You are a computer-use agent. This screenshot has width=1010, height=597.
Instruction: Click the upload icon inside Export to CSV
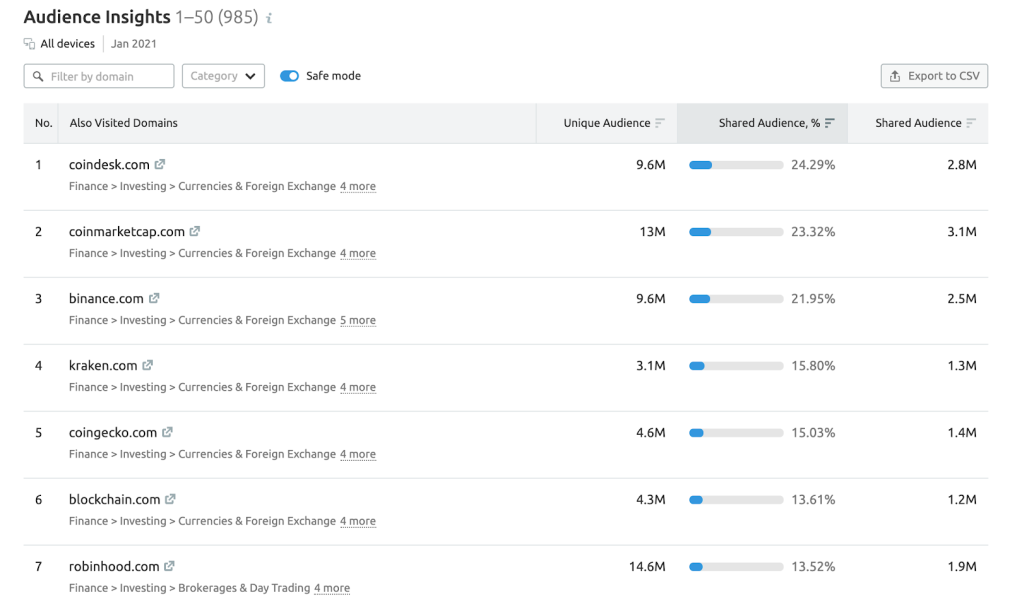click(x=894, y=75)
